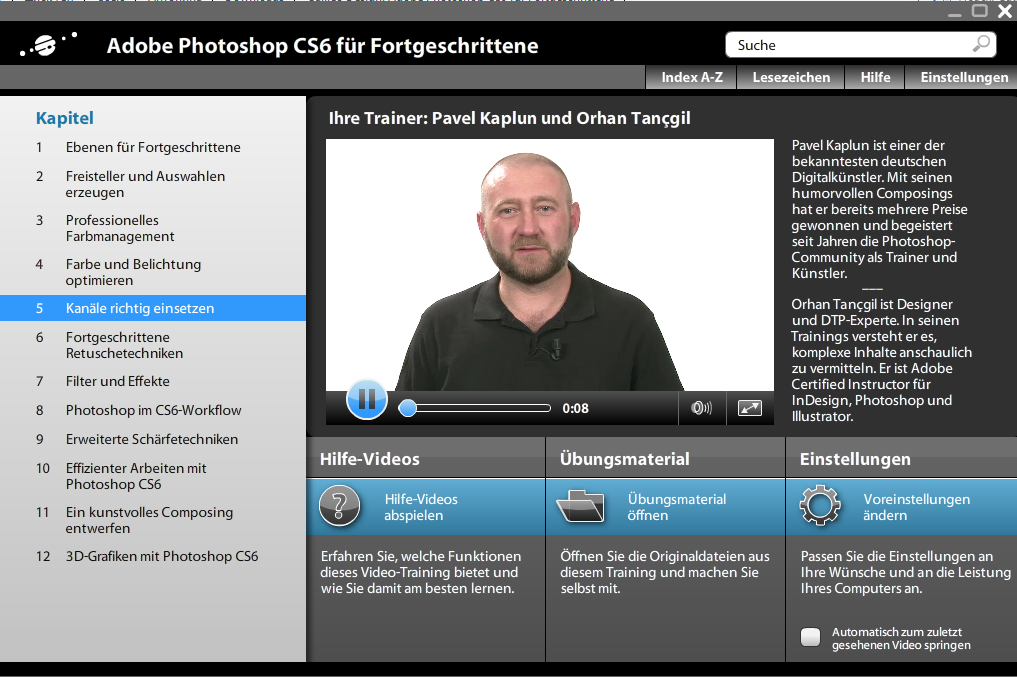Screen dimensions: 1017x677
Task: Enable automatic jump to last viewed video
Action: [x=810, y=637]
